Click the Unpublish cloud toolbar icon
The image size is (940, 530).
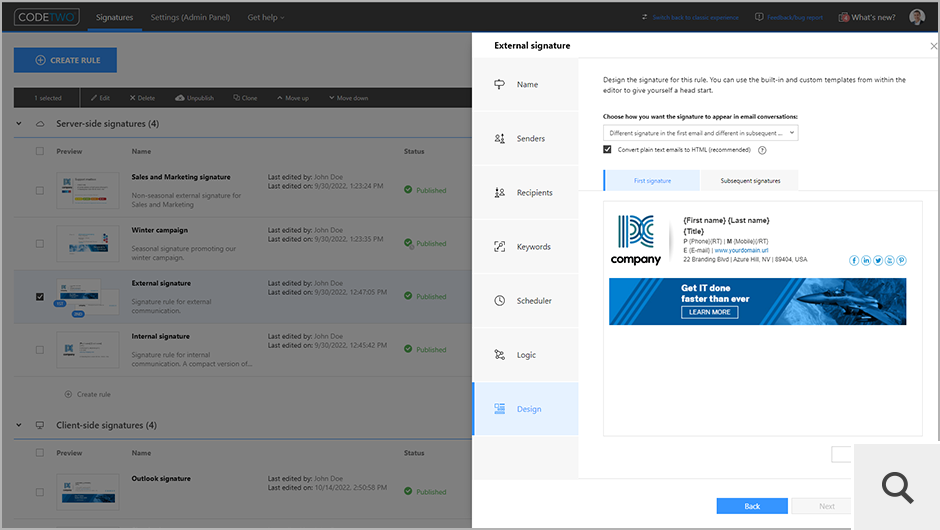pos(180,98)
